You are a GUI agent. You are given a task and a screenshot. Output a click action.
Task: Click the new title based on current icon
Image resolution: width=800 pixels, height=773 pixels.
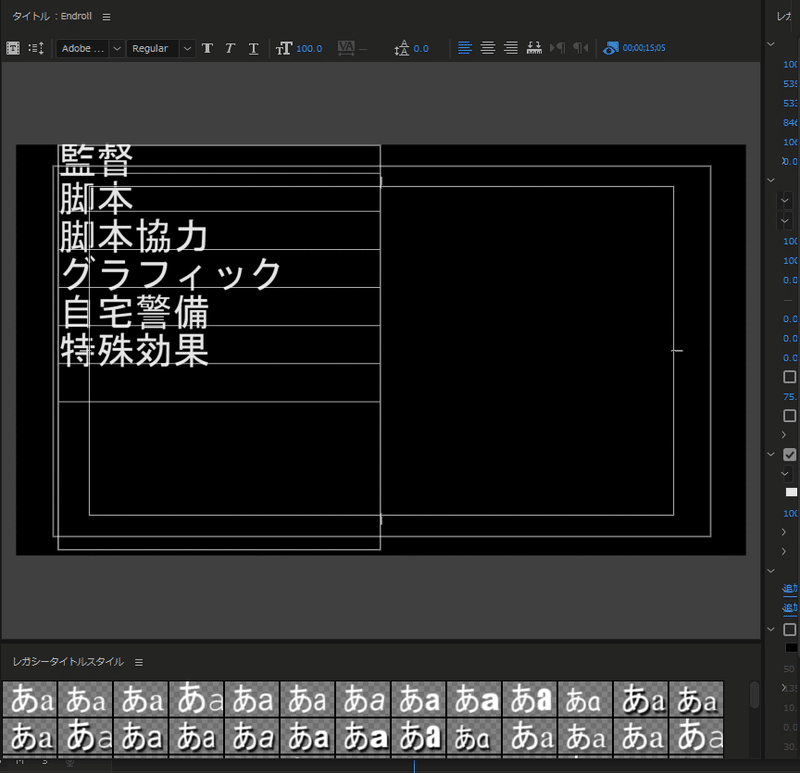click(x=13, y=48)
